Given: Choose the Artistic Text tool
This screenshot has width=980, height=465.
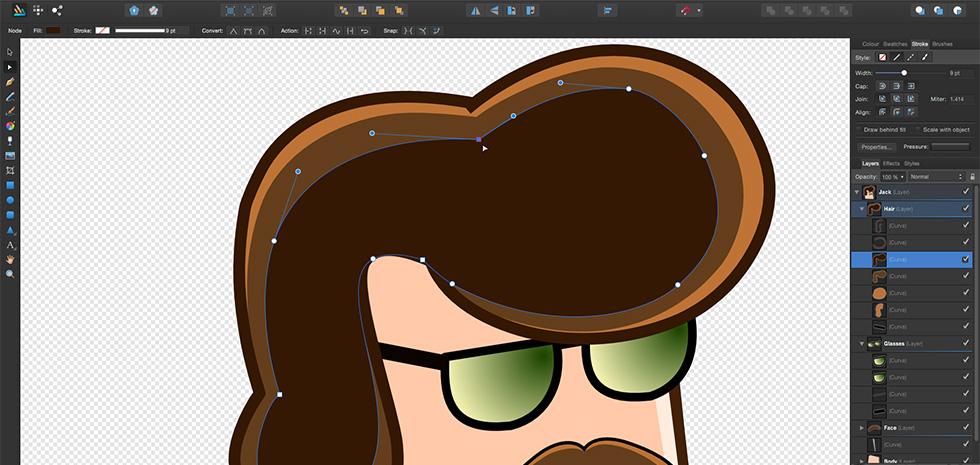Looking at the screenshot, I should pos(10,245).
